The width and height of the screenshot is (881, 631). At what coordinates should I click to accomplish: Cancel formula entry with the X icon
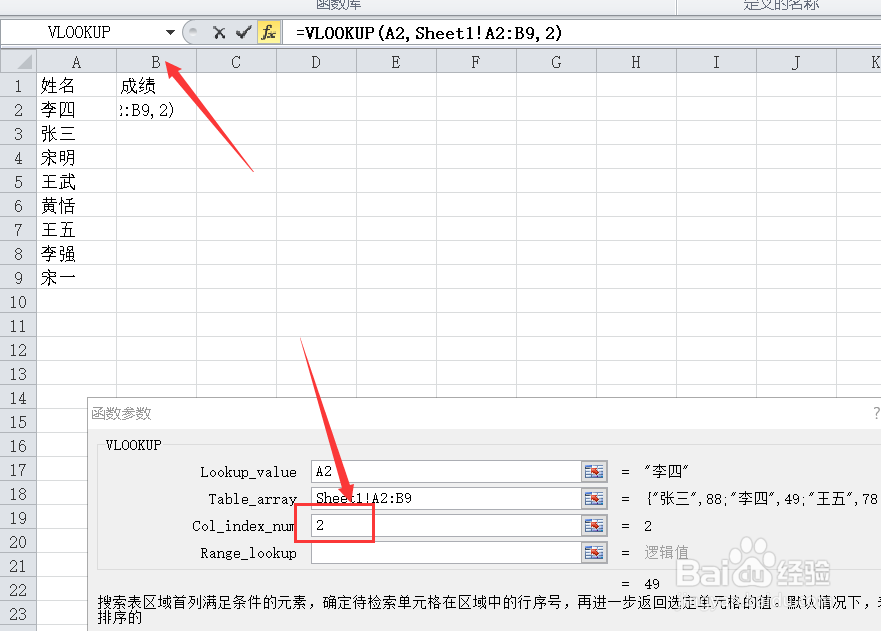[219, 32]
